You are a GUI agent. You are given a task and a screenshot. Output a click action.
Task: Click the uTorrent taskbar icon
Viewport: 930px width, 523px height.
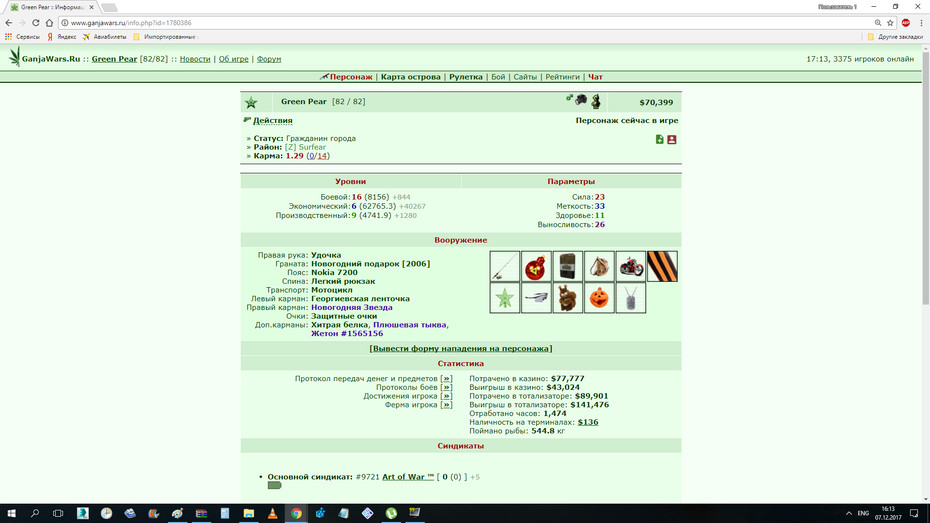pyautogui.click(x=391, y=513)
